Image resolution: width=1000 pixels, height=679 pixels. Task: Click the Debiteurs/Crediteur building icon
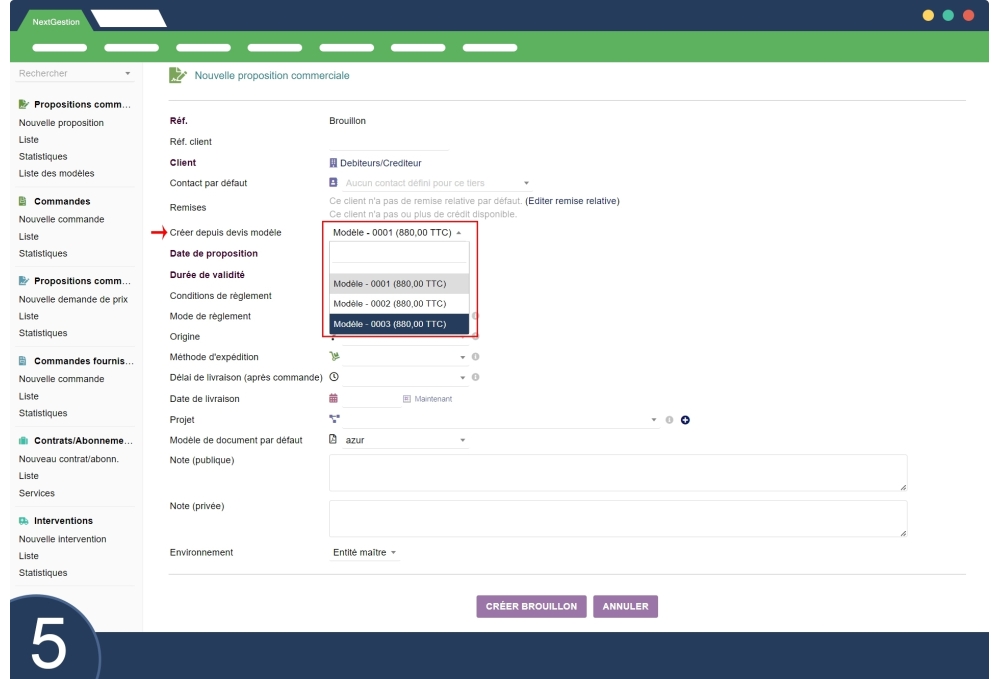point(334,163)
